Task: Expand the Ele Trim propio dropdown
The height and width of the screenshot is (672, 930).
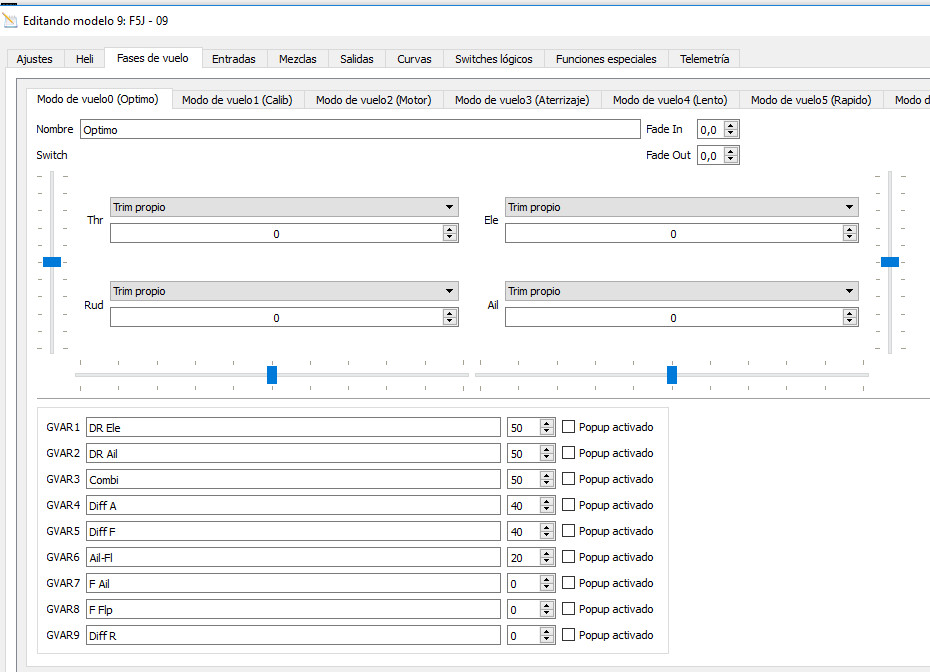Action: (x=681, y=207)
